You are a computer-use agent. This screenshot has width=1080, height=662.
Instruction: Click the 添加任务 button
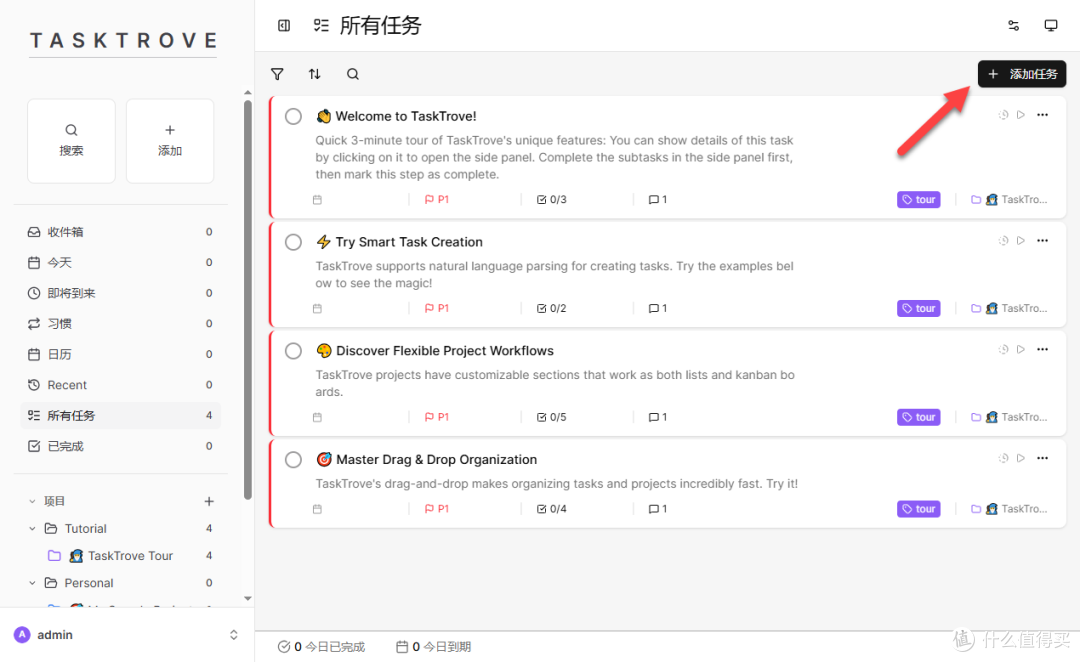(x=1022, y=74)
